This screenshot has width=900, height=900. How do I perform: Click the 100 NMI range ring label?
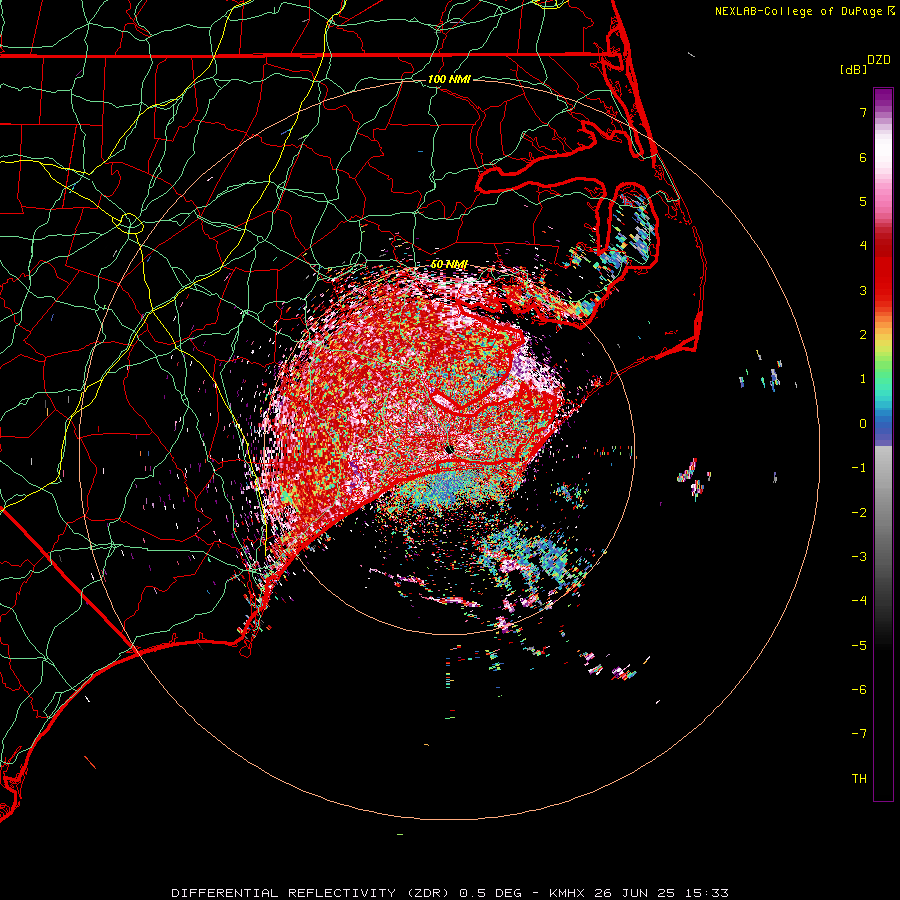[x=449, y=79]
